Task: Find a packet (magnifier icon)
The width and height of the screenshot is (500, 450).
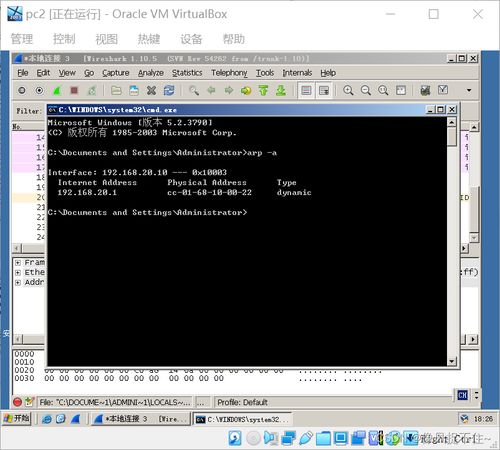Action: tap(194, 90)
